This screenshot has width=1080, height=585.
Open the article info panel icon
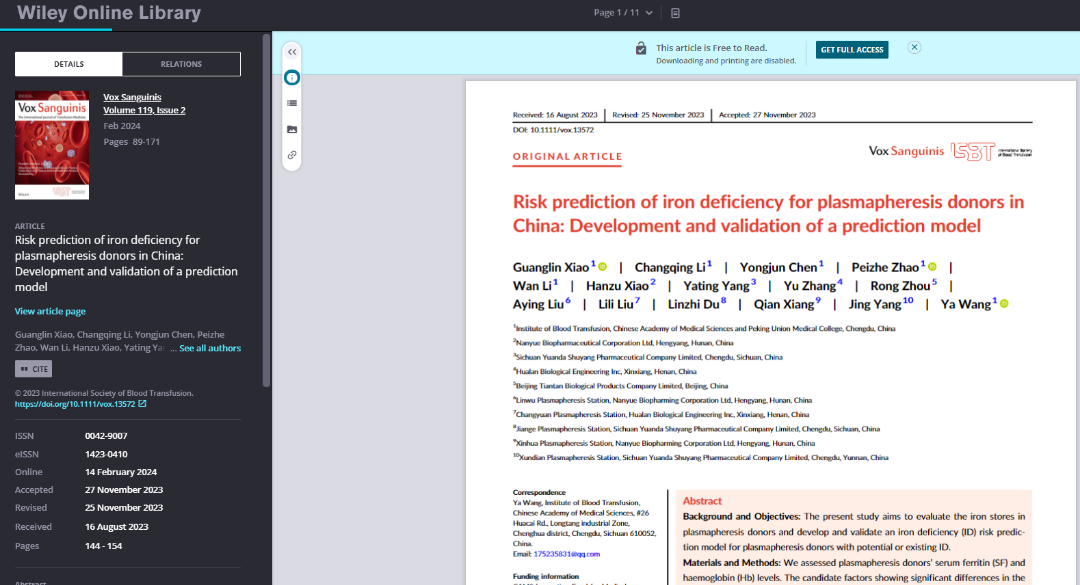click(x=292, y=78)
